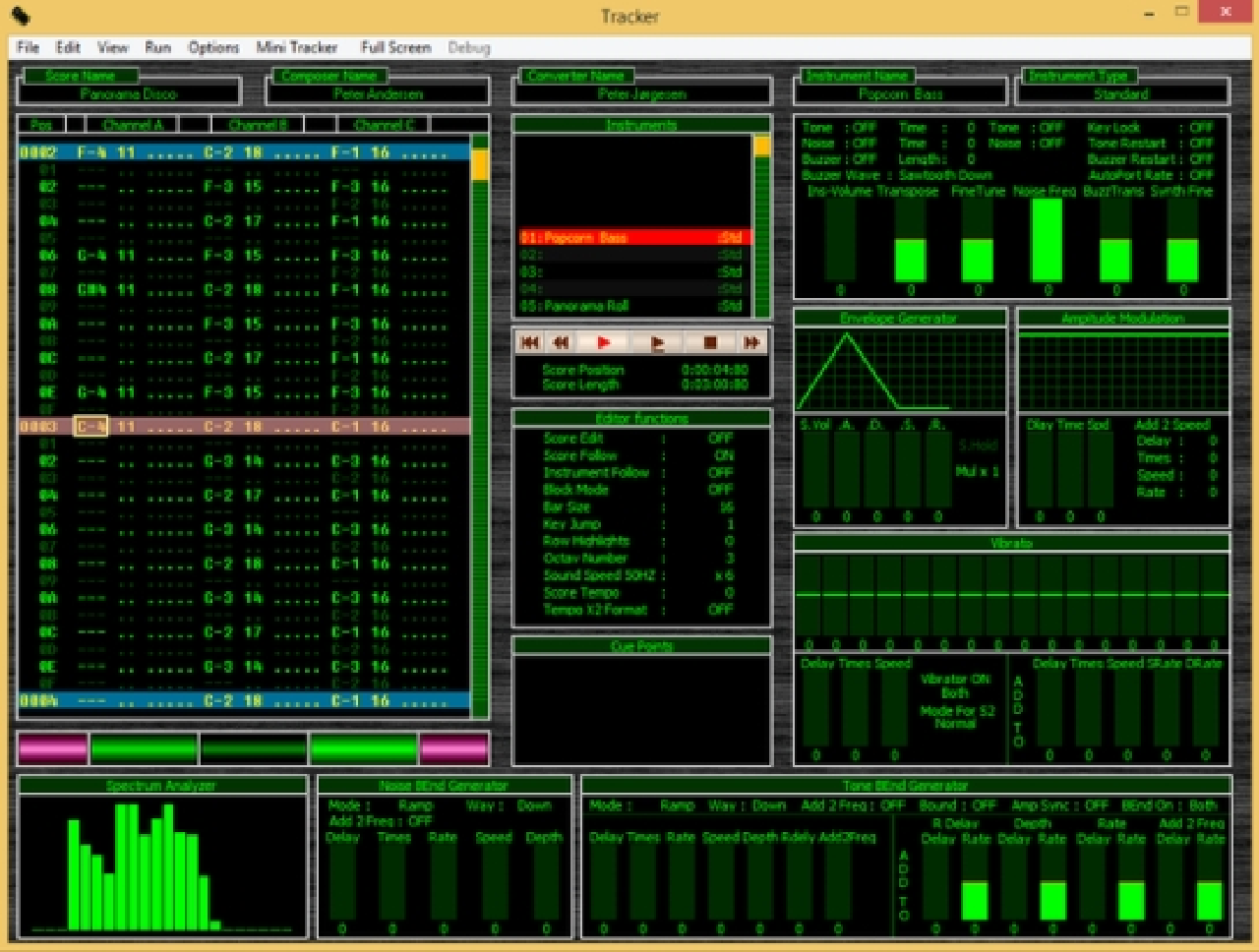
Task: Toggle Bound OFF in Tone BEnd Generator
Action: 984,804
